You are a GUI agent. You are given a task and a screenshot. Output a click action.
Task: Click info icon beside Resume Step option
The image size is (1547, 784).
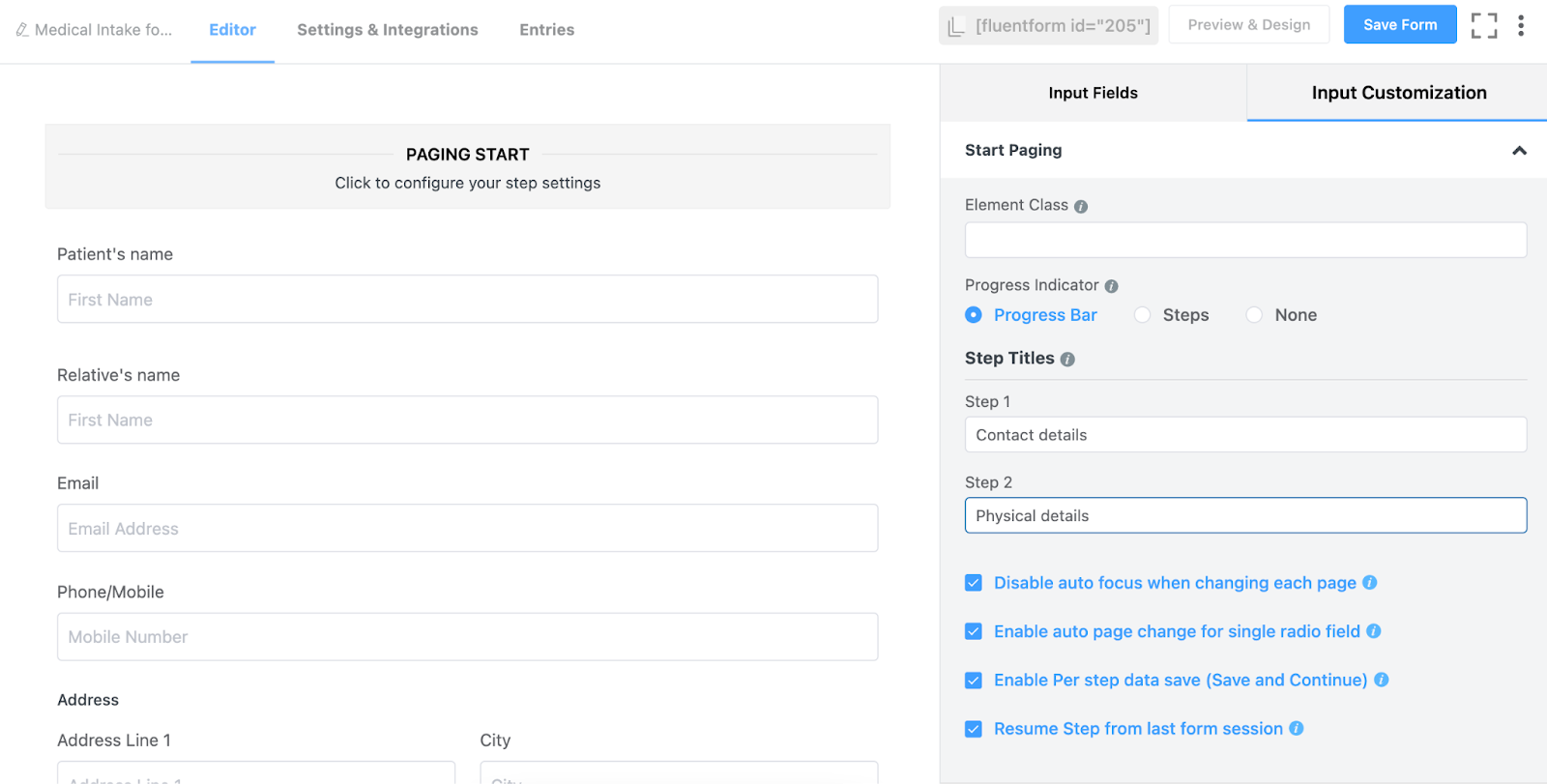(x=1296, y=729)
